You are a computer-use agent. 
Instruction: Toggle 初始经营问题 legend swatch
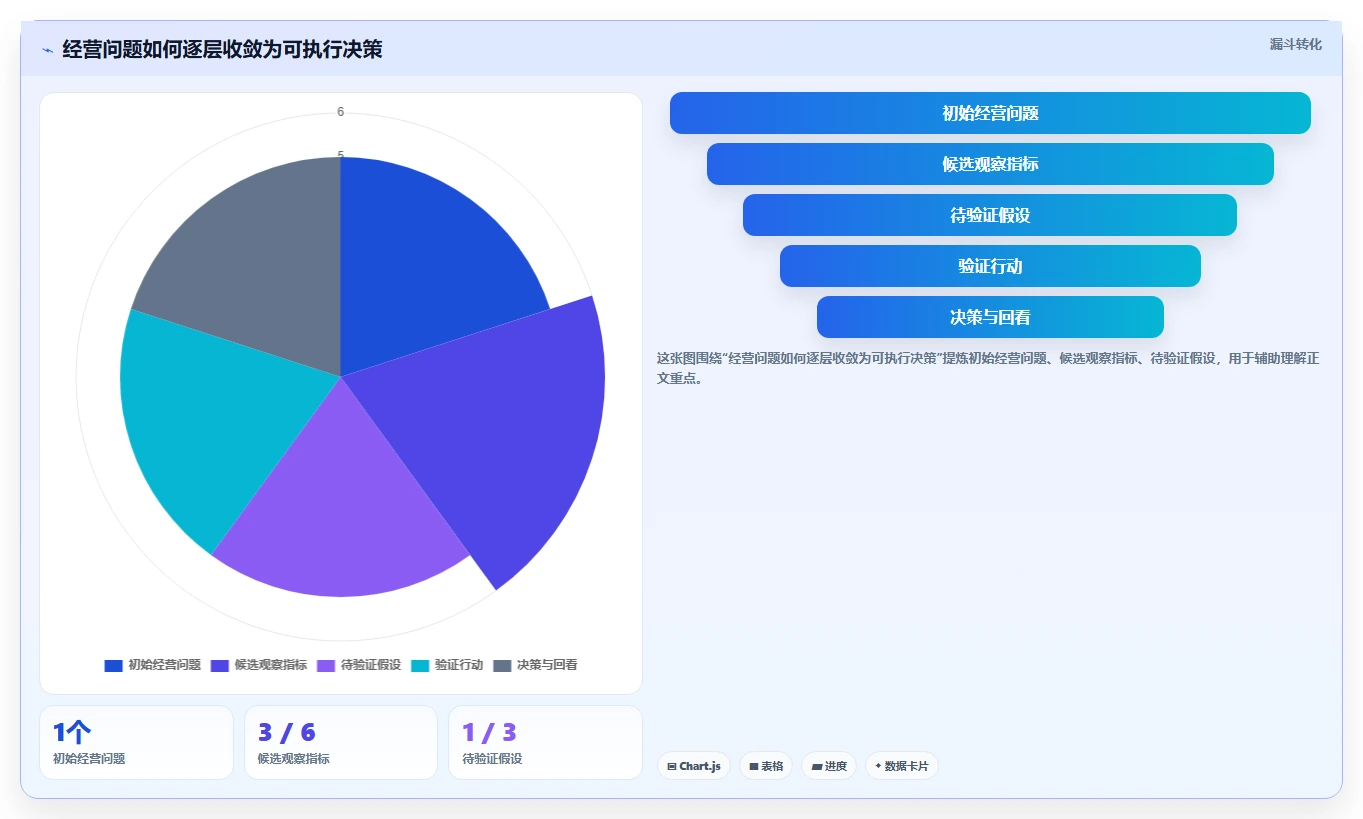(113, 665)
